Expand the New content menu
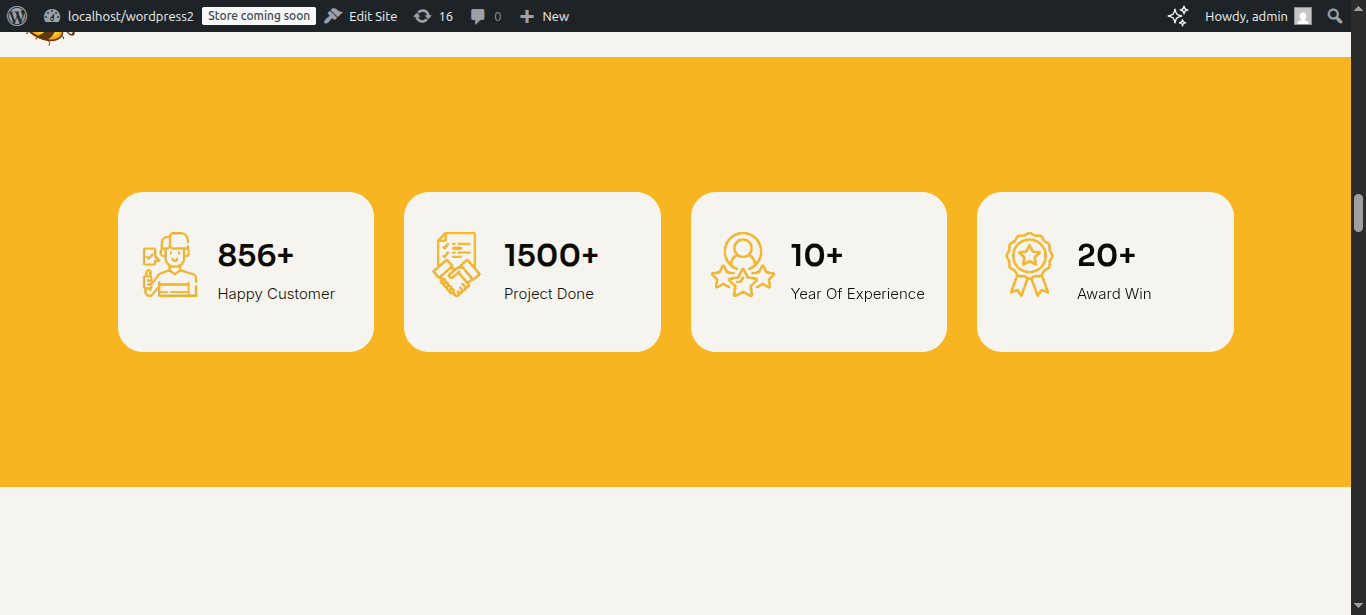This screenshot has height=615, width=1366. coord(544,16)
